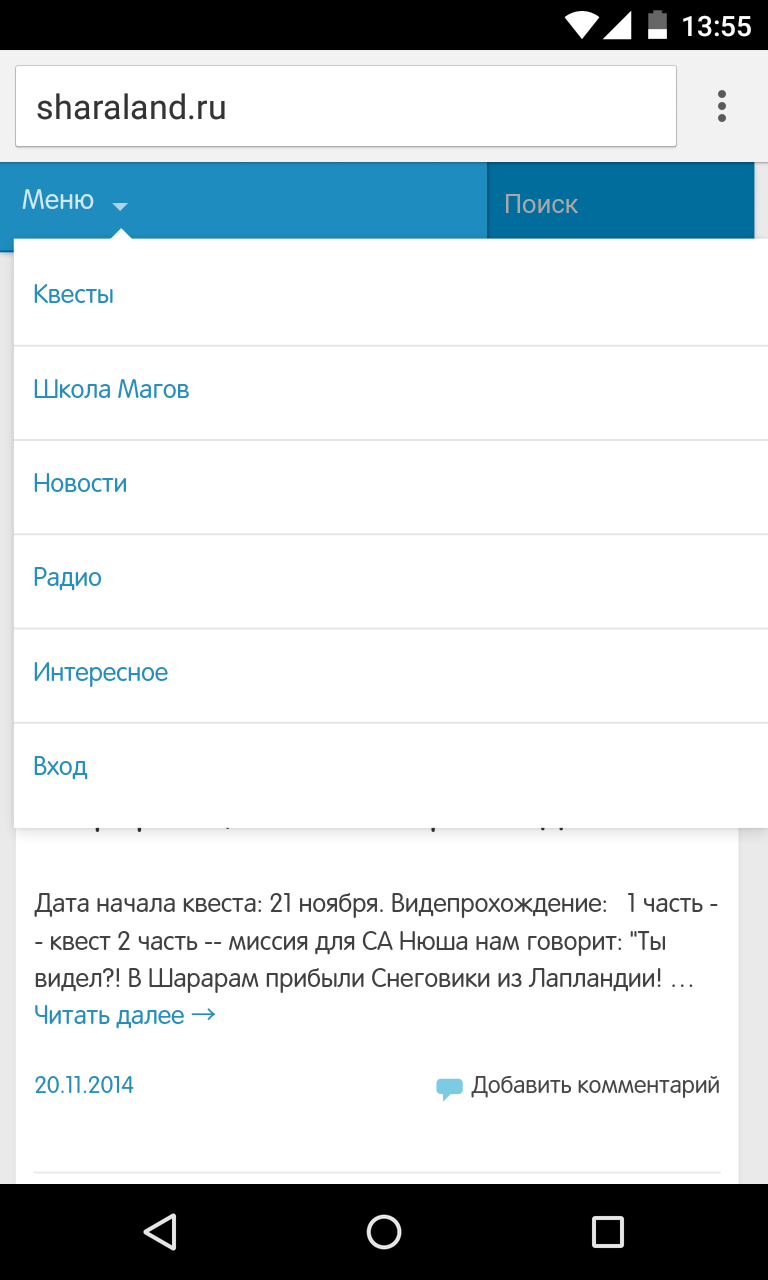Open the Интересное menu entry

tap(100, 672)
